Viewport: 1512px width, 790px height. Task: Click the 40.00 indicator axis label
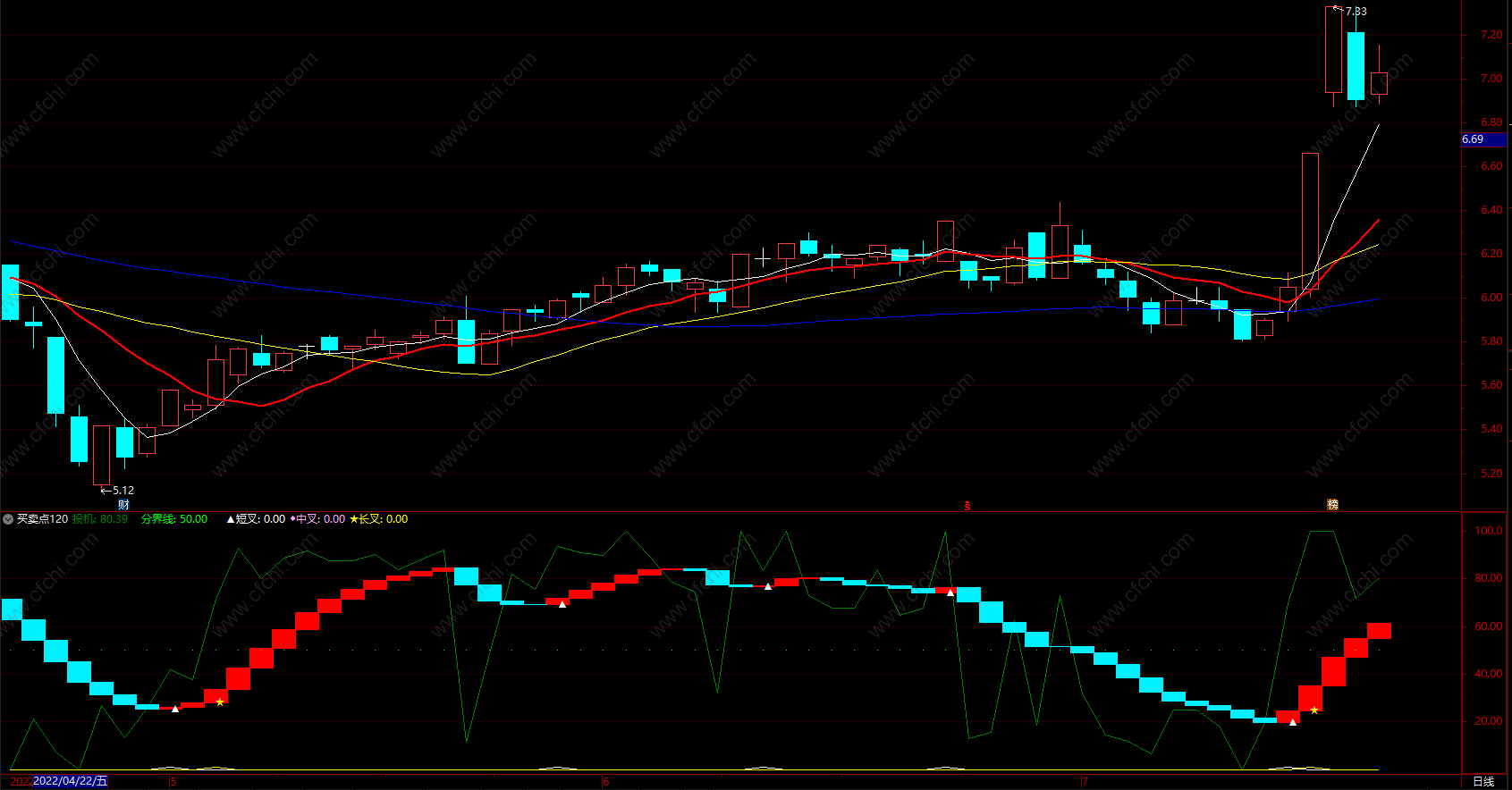[1489, 674]
